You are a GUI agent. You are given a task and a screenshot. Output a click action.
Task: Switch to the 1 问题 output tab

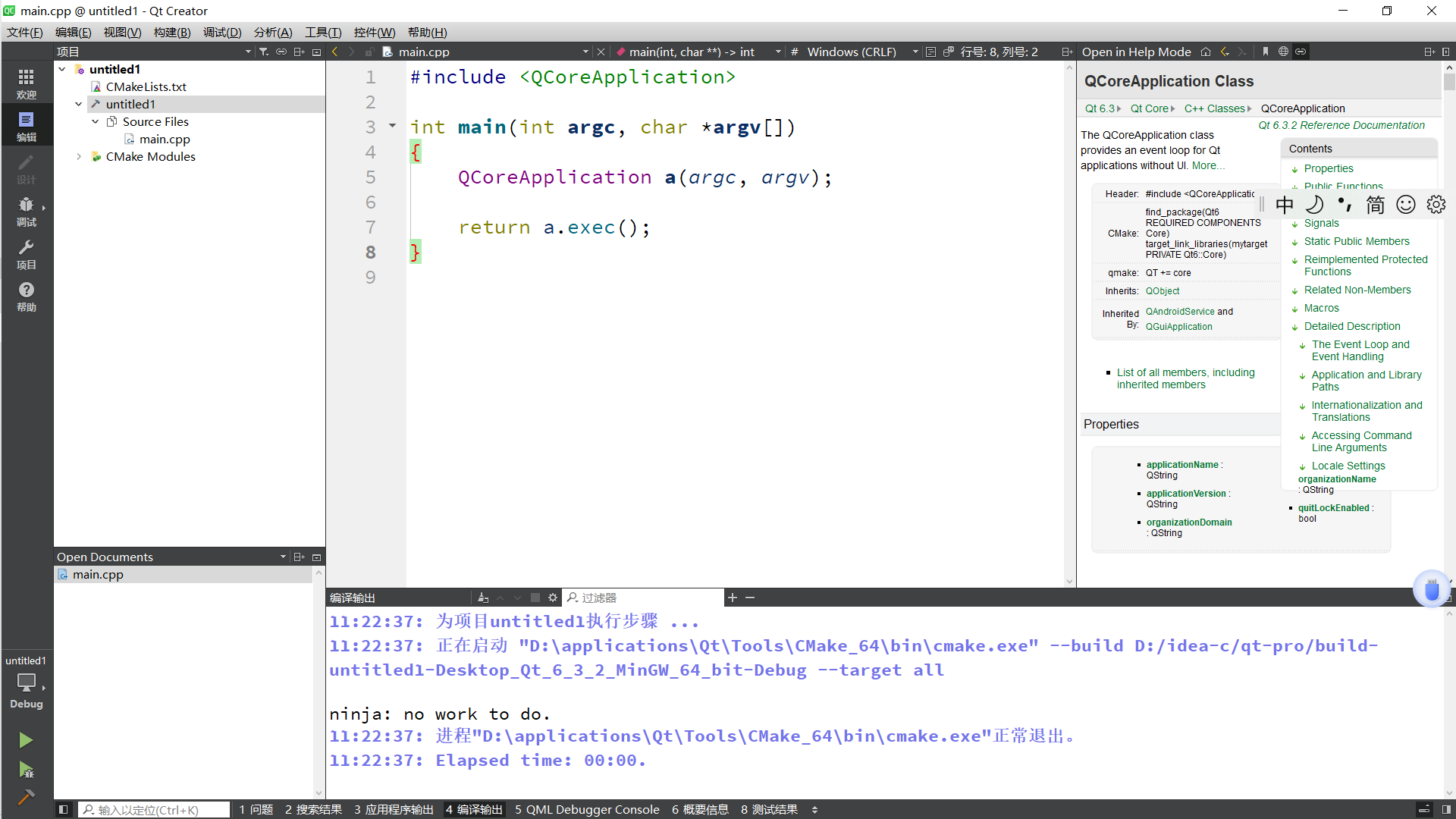pos(256,809)
